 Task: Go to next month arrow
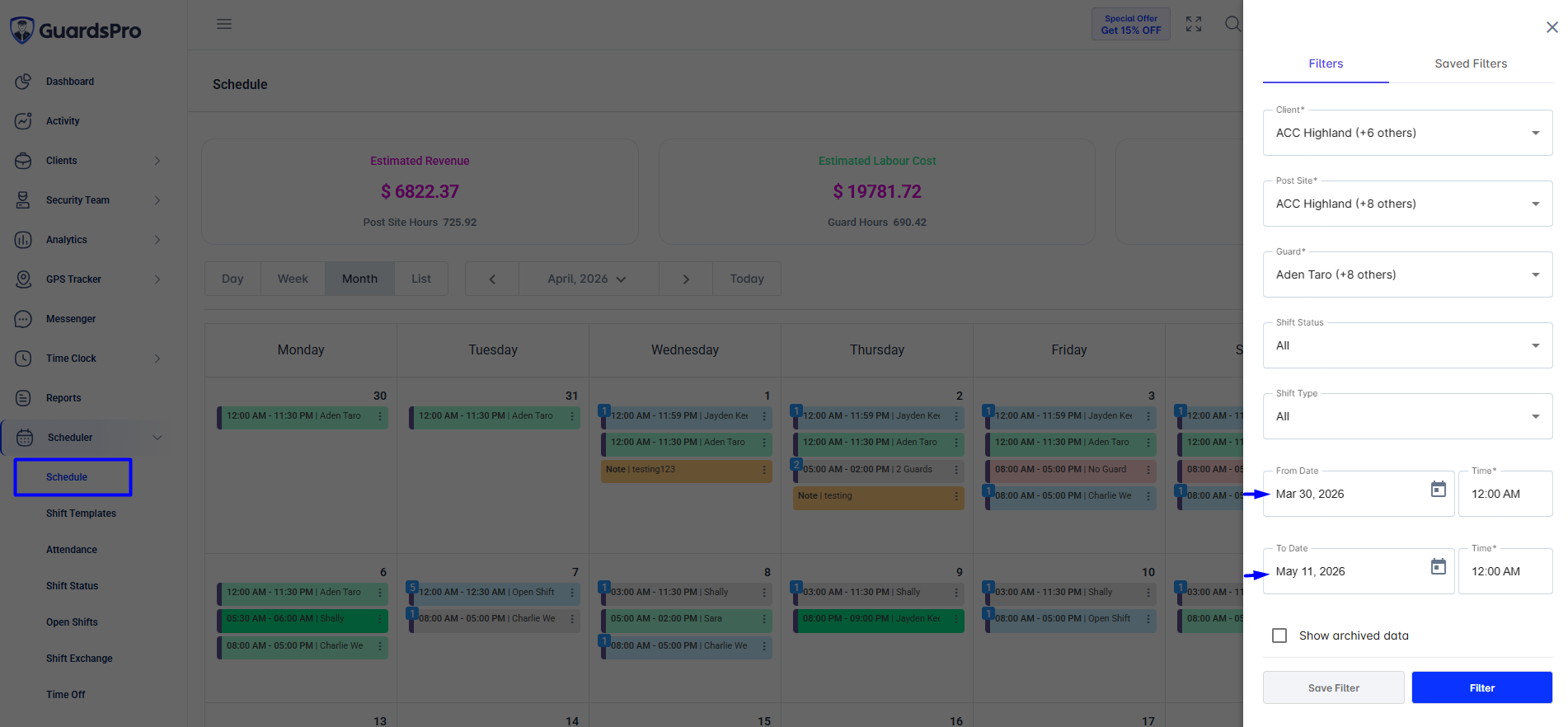(686, 279)
